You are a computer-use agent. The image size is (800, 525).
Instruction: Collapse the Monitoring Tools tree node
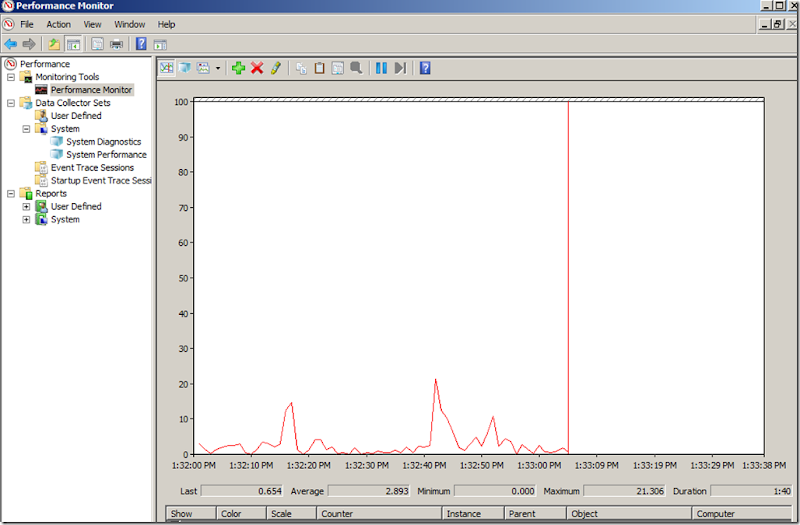pos(11,77)
